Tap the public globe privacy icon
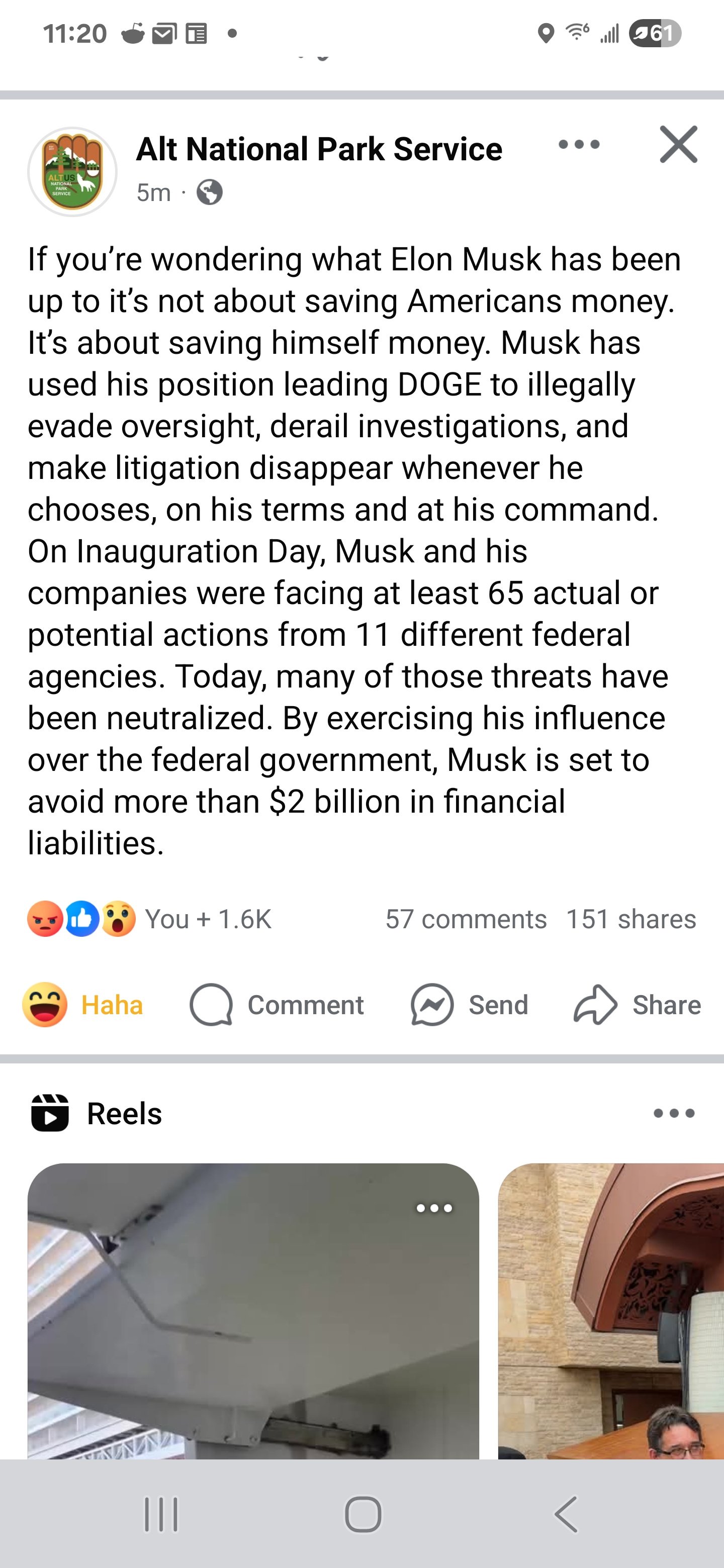 click(x=210, y=192)
